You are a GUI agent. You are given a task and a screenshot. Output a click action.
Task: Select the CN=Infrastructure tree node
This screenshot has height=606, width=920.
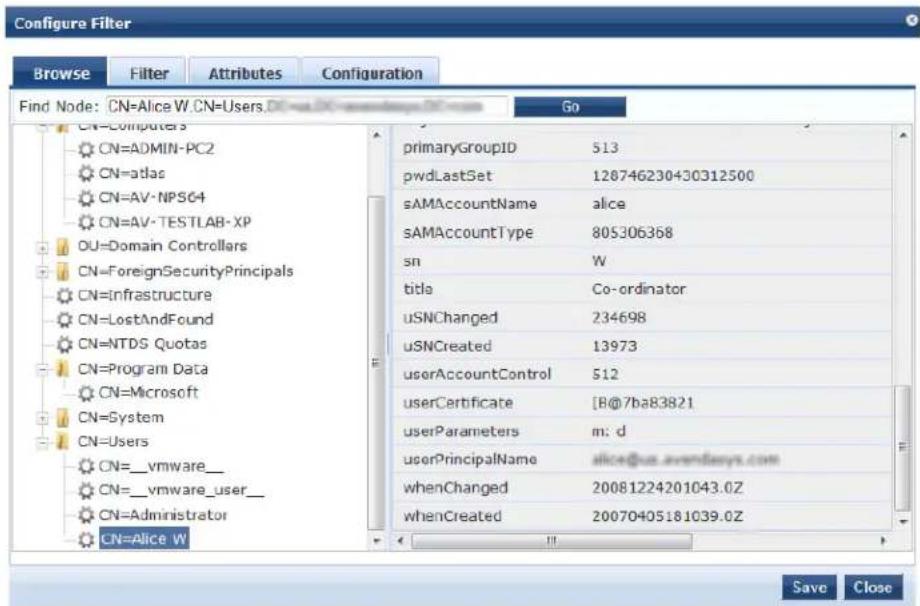pos(145,295)
